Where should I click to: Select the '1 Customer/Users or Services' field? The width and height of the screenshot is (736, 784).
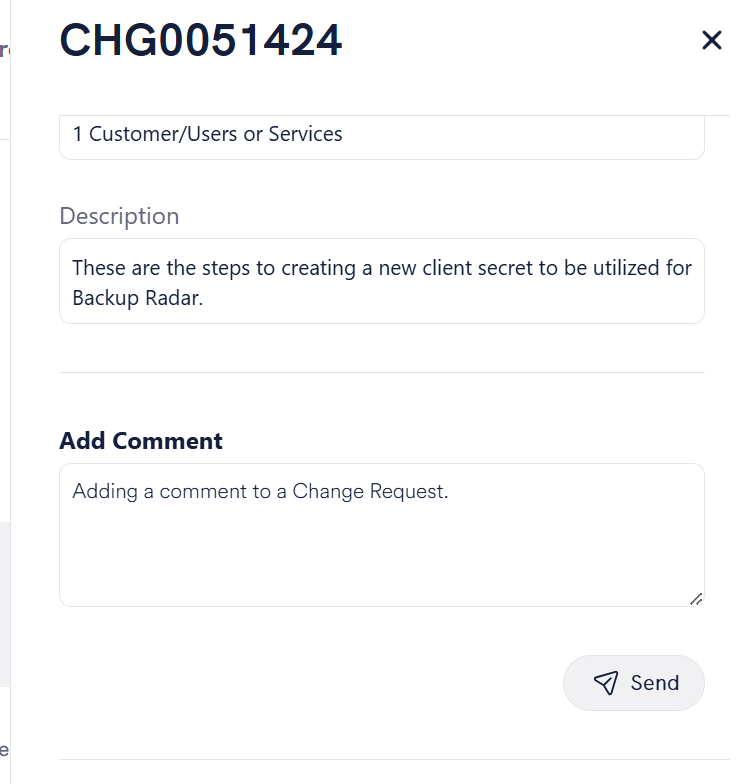click(x=382, y=137)
